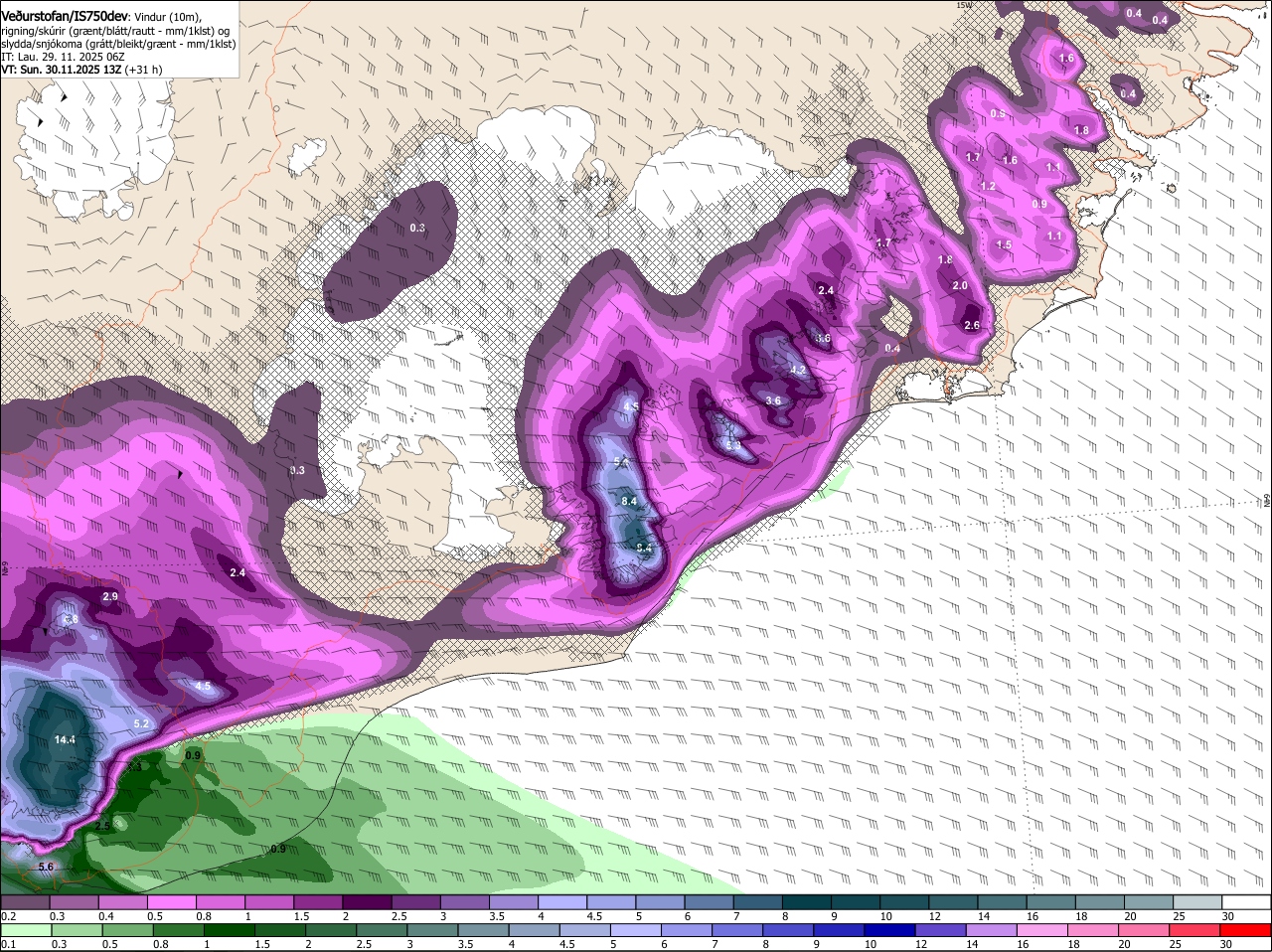
Task: Click the 2.5 value in the green rain area
Action: (x=102, y=826)
